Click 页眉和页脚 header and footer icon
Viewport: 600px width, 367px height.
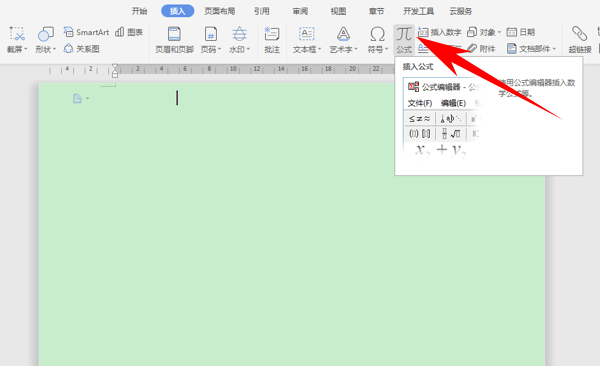174,34
